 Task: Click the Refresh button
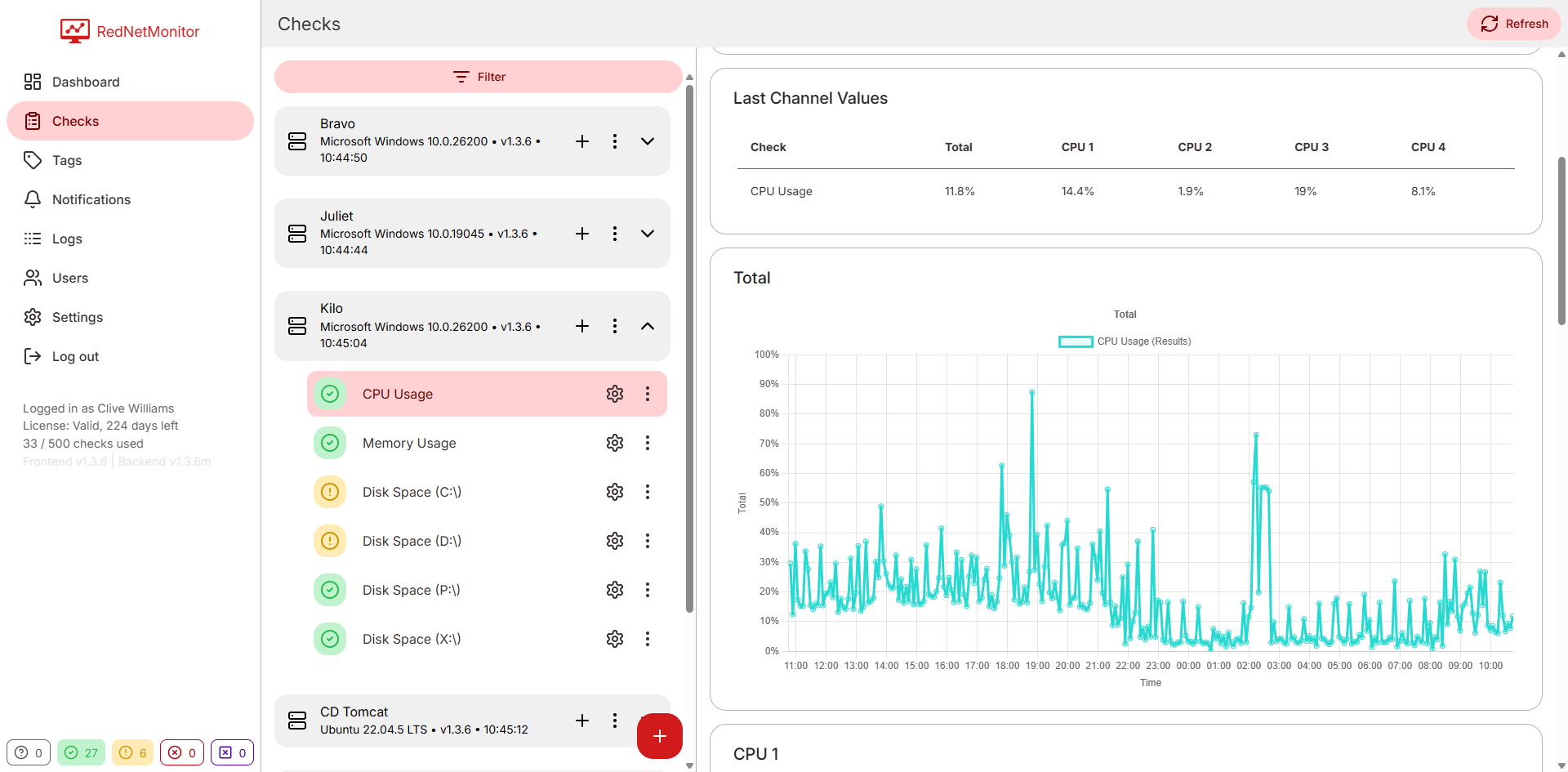pos(1514,24)
